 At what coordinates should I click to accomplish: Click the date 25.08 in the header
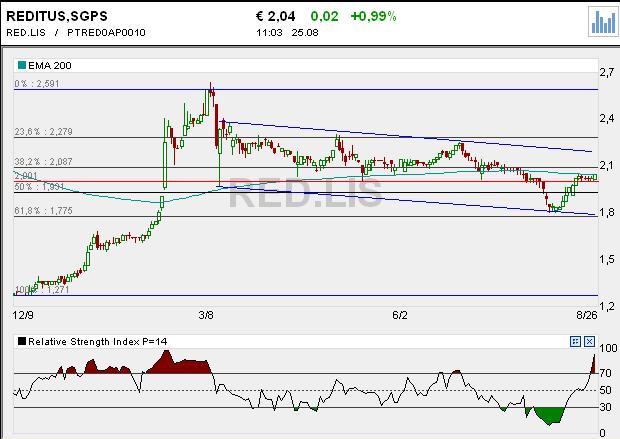point(305,32)
